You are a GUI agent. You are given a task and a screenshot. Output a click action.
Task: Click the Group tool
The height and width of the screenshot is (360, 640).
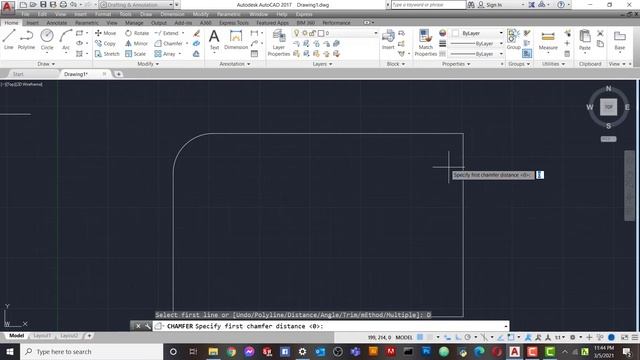pyautogui.click(x=513, y=39)
